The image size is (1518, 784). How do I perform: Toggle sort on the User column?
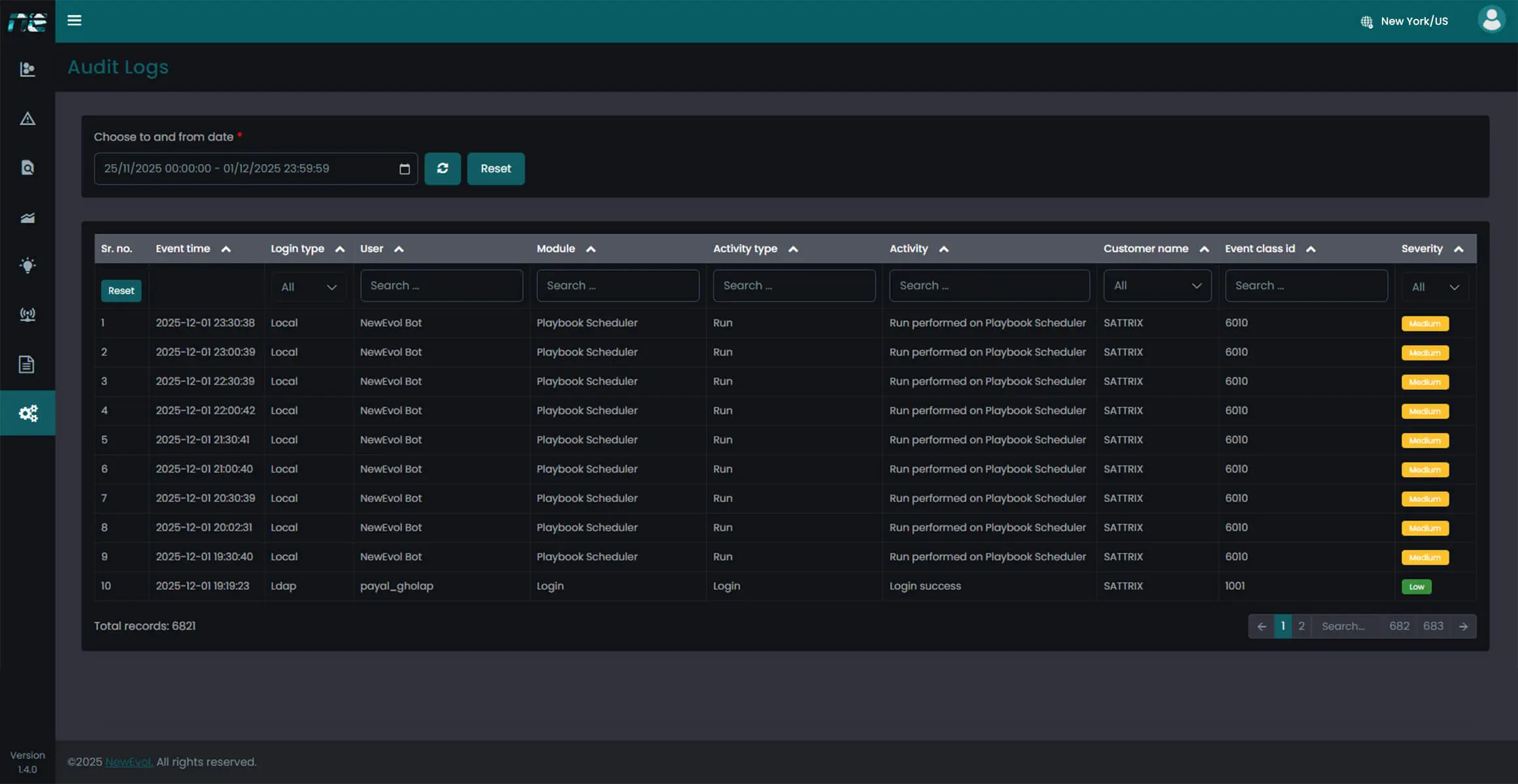click(400, 249)
